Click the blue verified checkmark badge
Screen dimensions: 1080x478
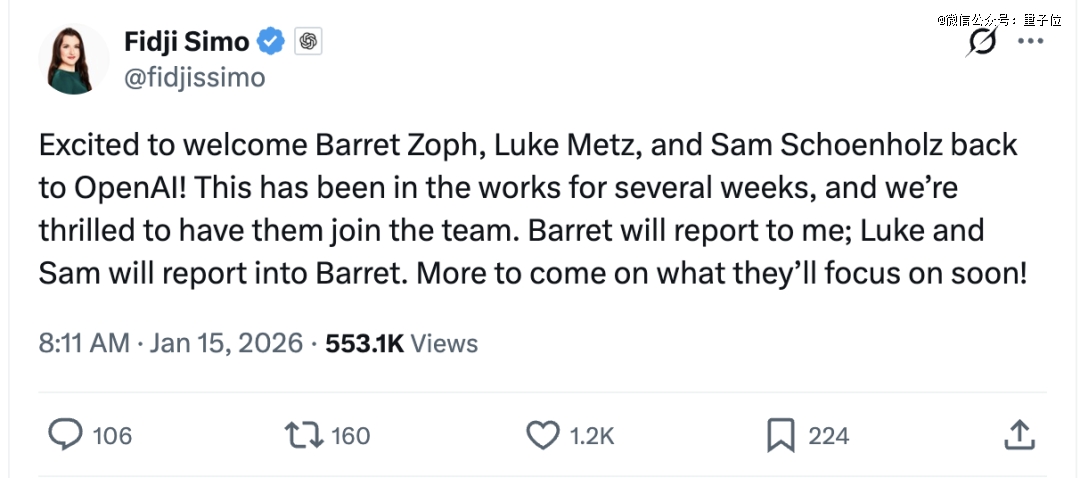click(272, 42)
